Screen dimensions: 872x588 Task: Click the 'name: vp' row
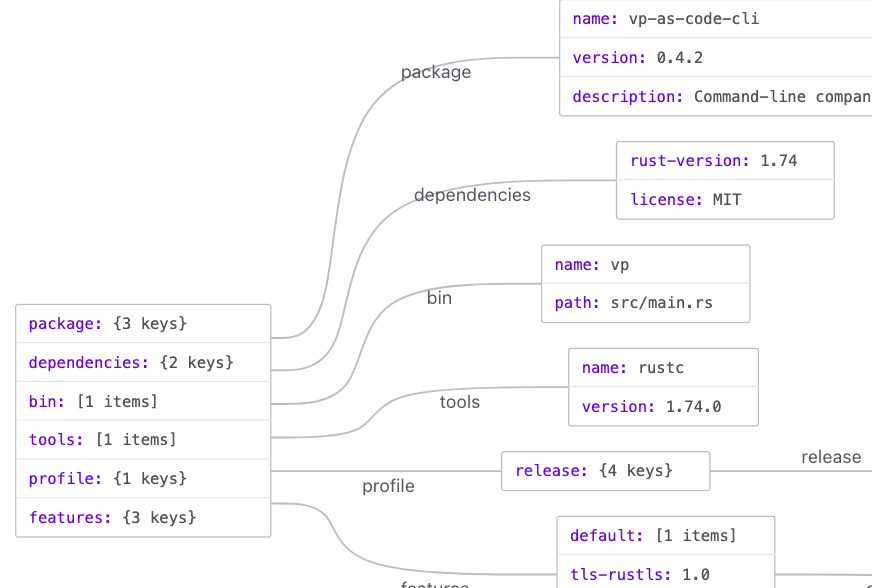(646, 264)
